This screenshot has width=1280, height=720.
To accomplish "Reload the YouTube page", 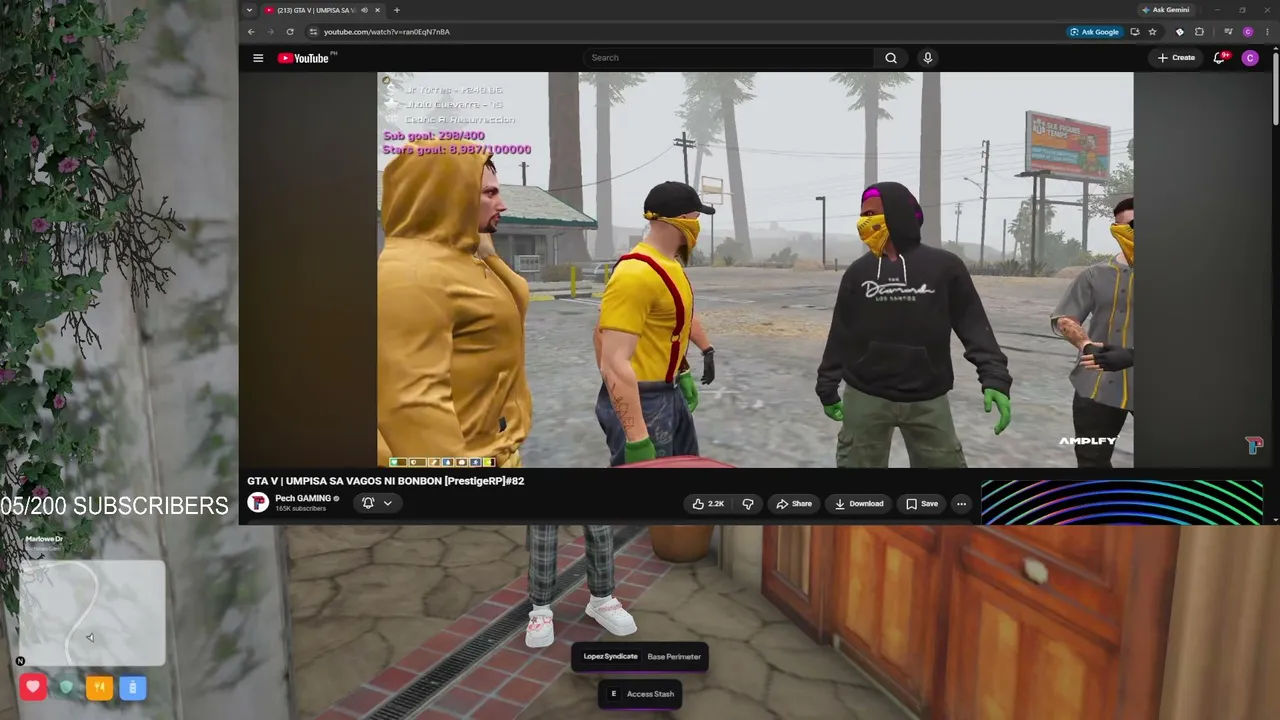I will 290,32.
